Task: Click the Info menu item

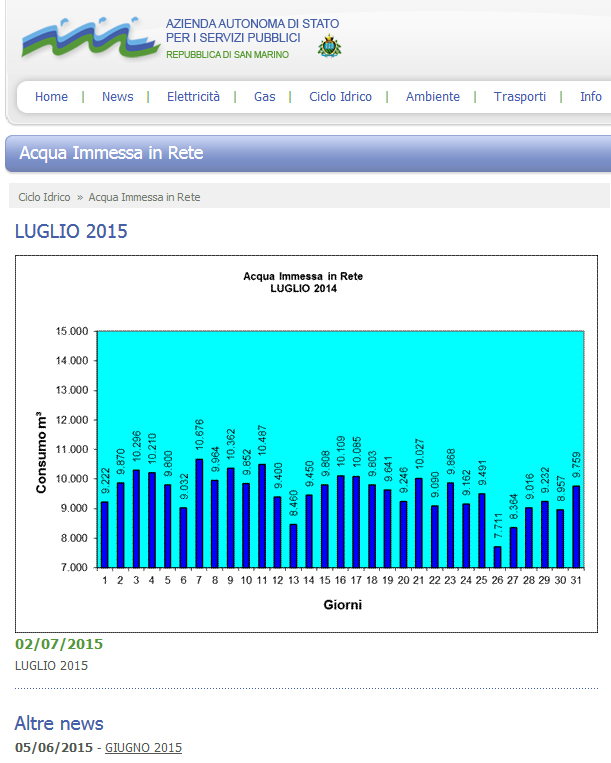Action: pos(590,97)
